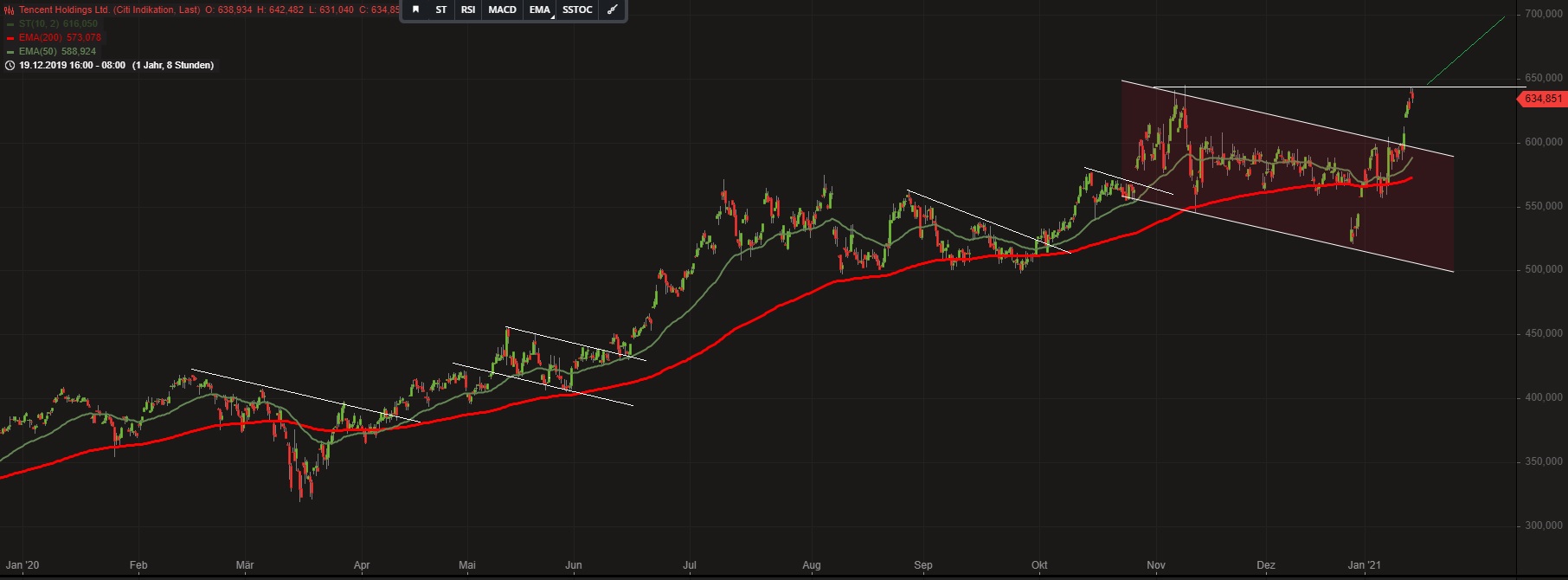Click the Jul label on time axis
Viewport: 1568px width, 580px height.
690,565
